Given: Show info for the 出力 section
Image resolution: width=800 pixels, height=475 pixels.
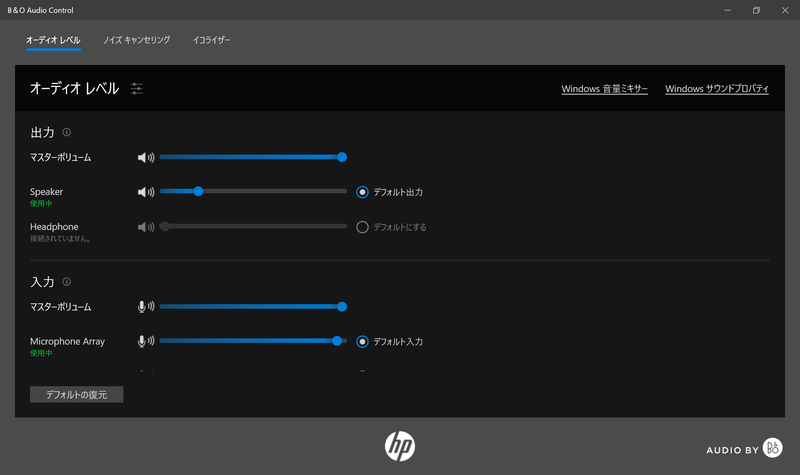Looking at the screenshot, I should click(x=67, y=132).
